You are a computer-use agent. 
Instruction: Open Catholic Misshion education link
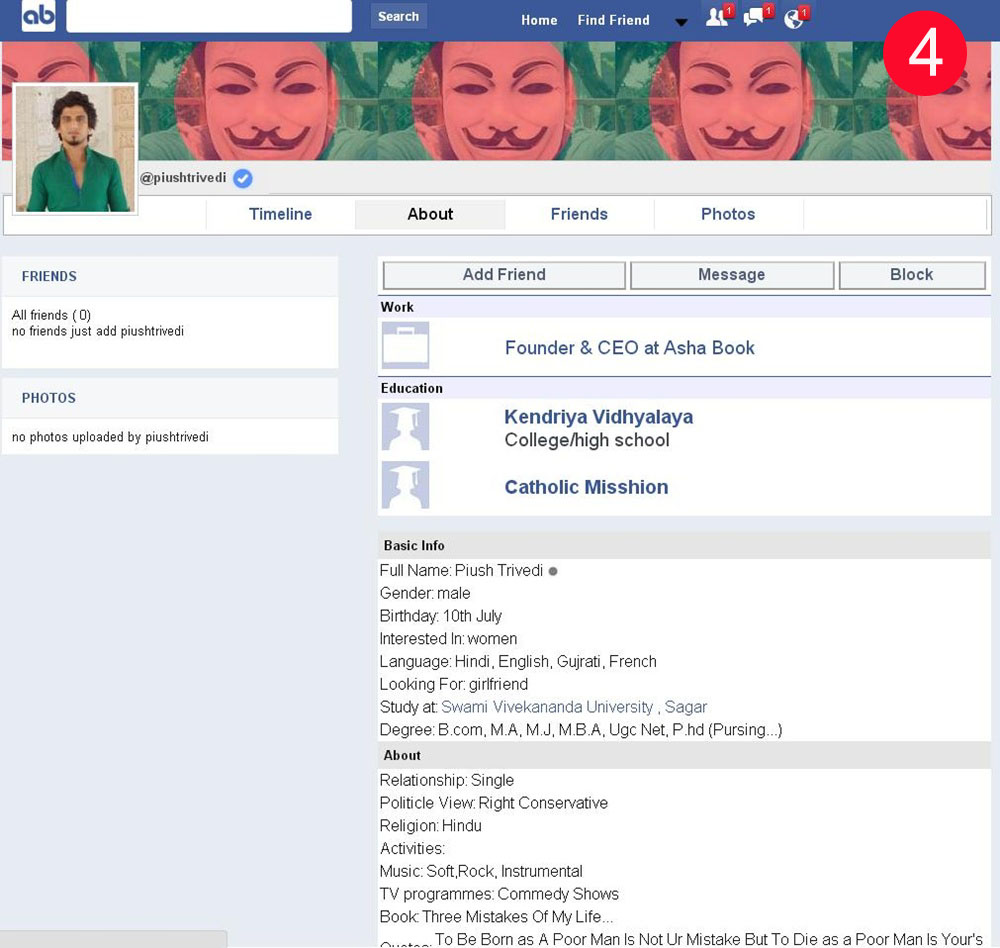click(x=586, y=487)
